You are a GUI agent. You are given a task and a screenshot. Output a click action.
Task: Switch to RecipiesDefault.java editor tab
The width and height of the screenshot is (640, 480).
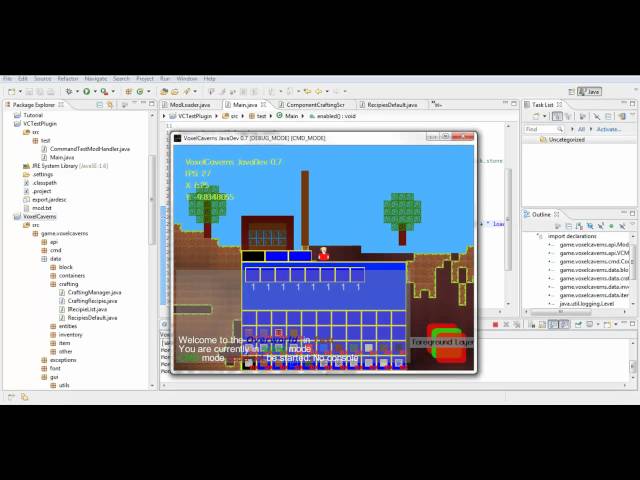[x=392, y=105]
